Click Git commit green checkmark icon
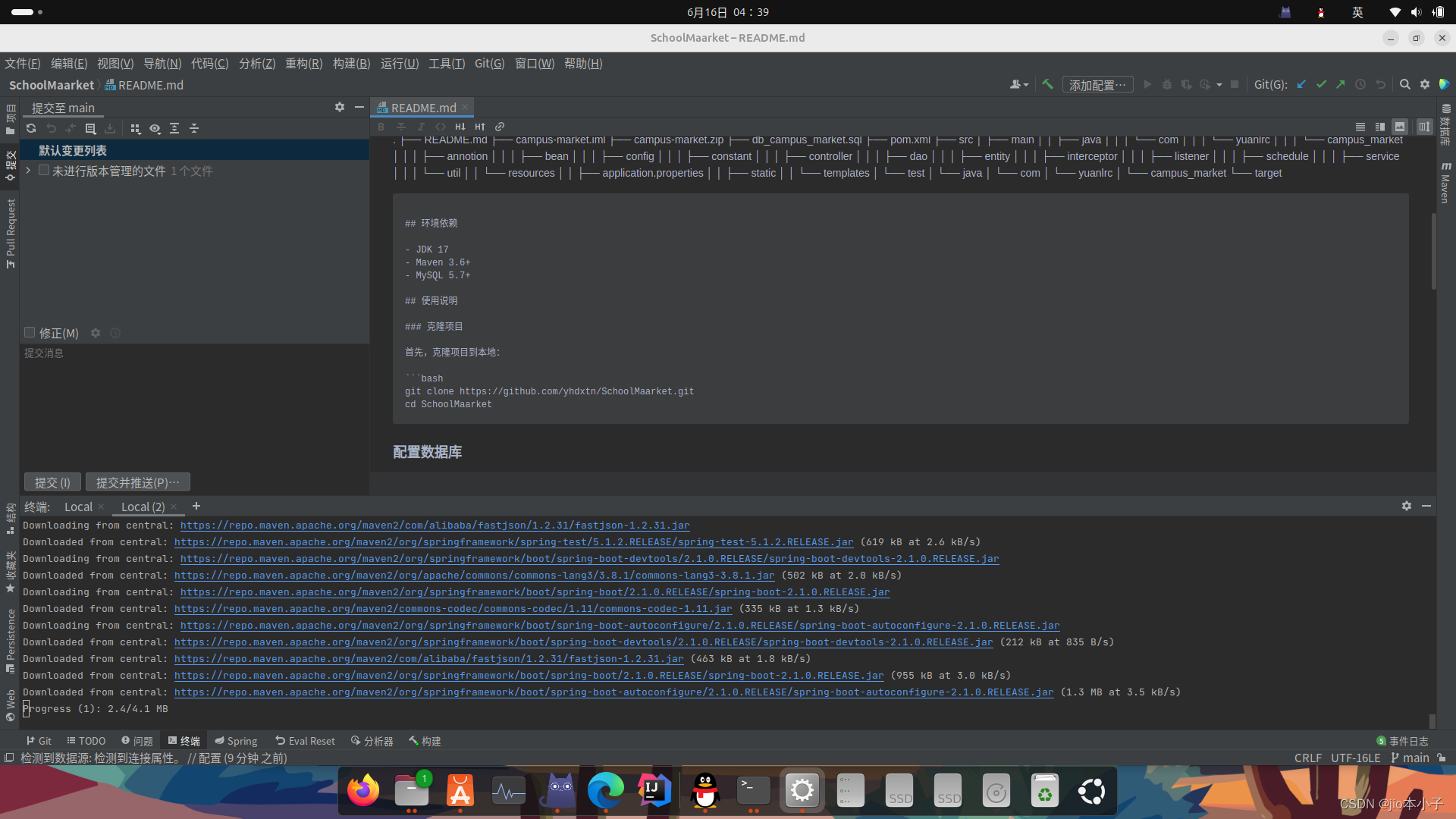Screen dimensions: 1456x819 pos(1321,84)
